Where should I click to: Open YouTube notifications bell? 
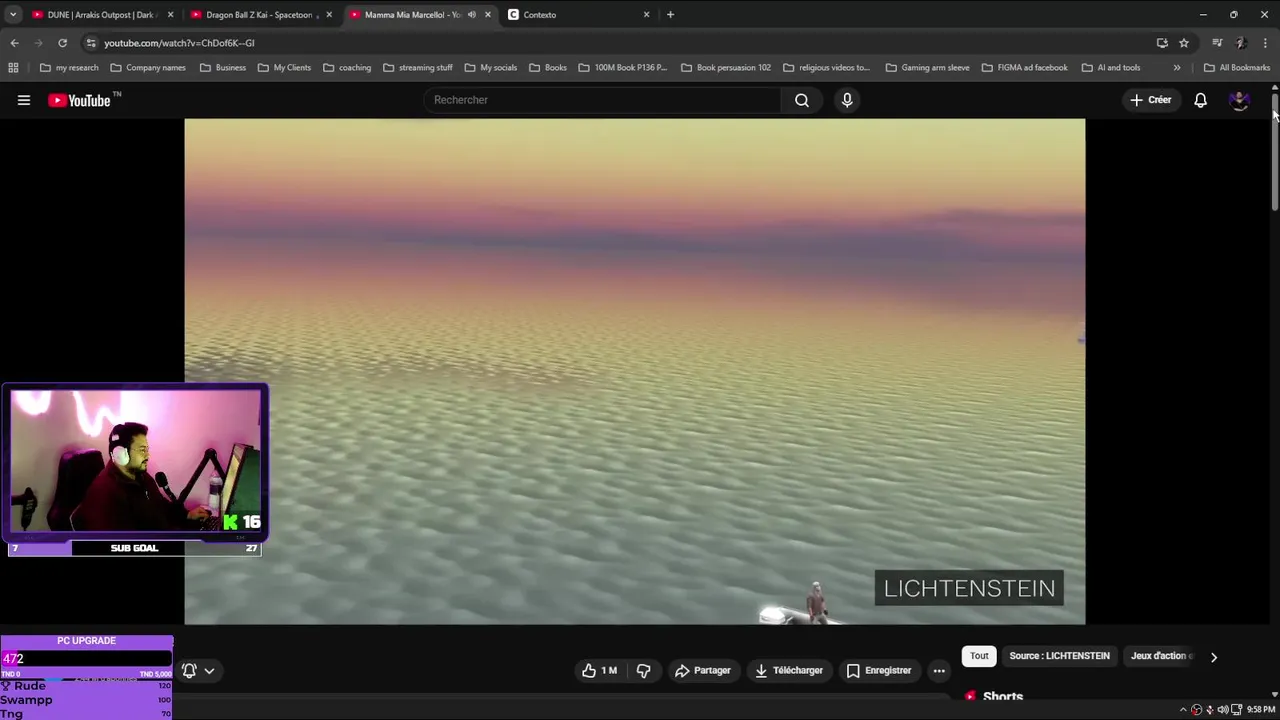coord(1200,100)
